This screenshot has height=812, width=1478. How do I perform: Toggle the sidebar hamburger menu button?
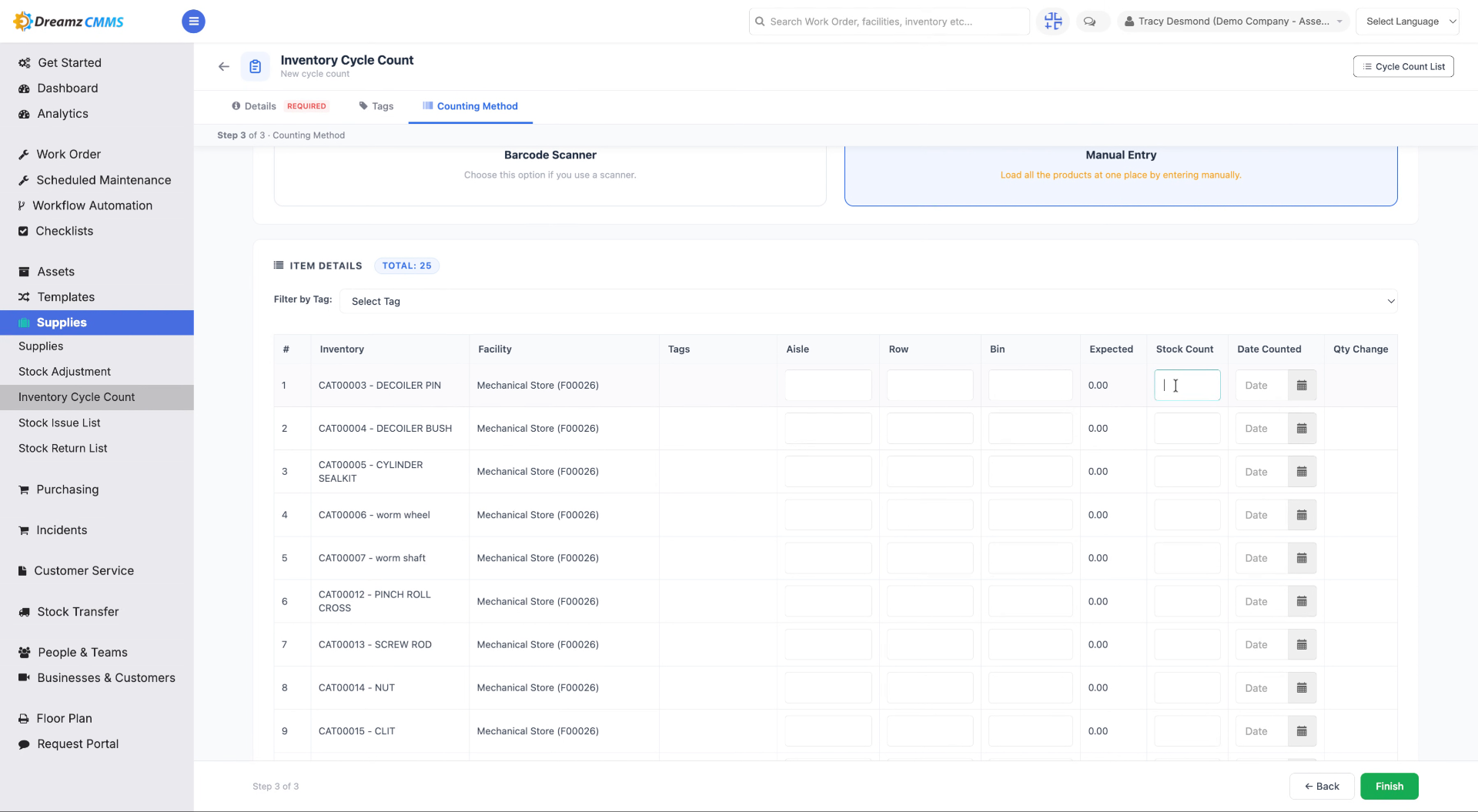[x=193, y=22]
